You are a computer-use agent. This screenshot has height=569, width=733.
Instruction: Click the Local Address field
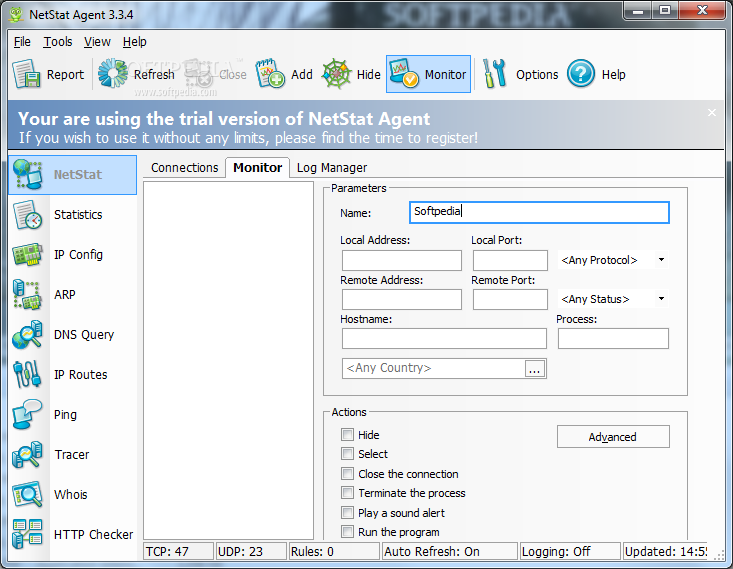pyautogui.click(x=402, y=260)
